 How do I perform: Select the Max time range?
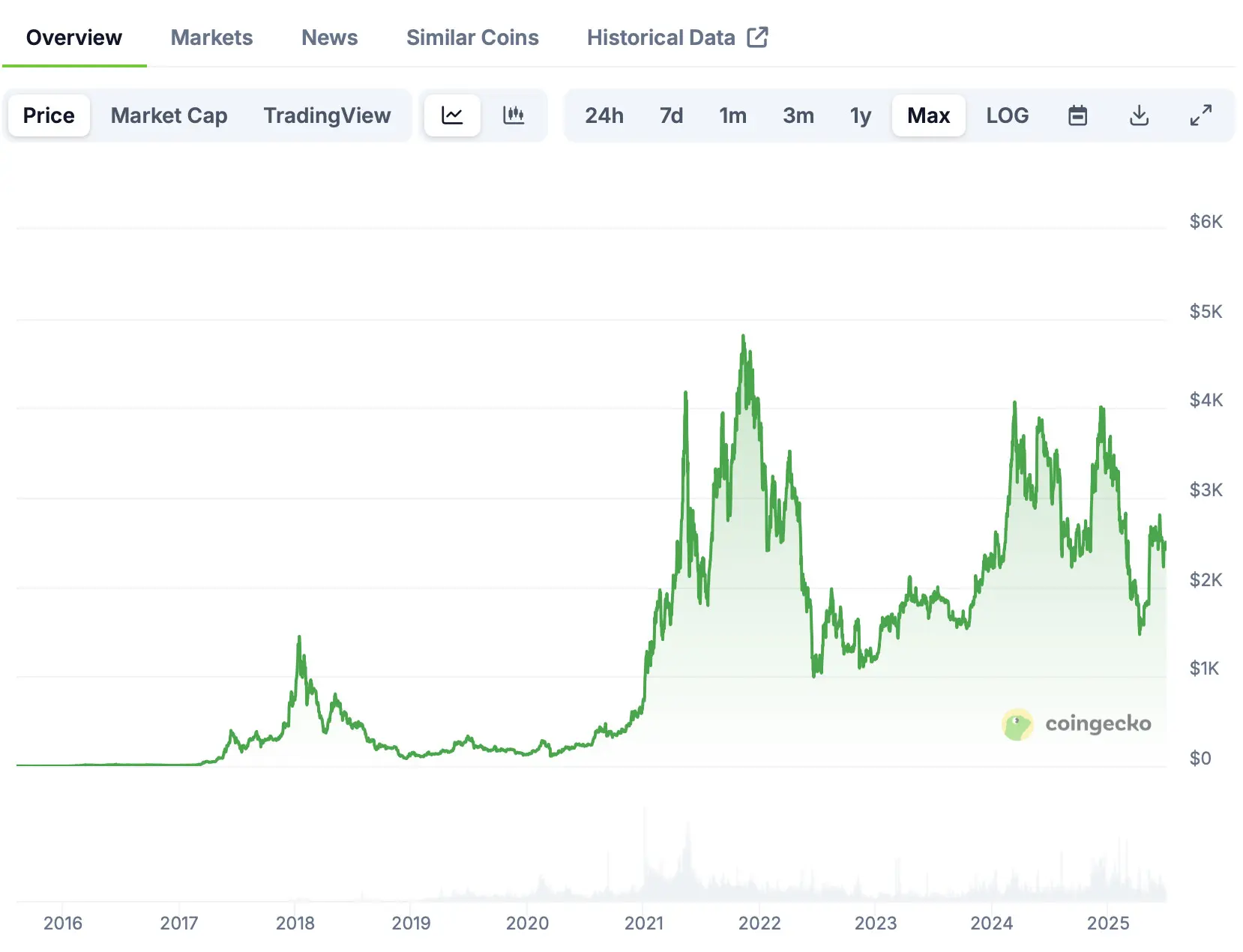click(928, 115)
